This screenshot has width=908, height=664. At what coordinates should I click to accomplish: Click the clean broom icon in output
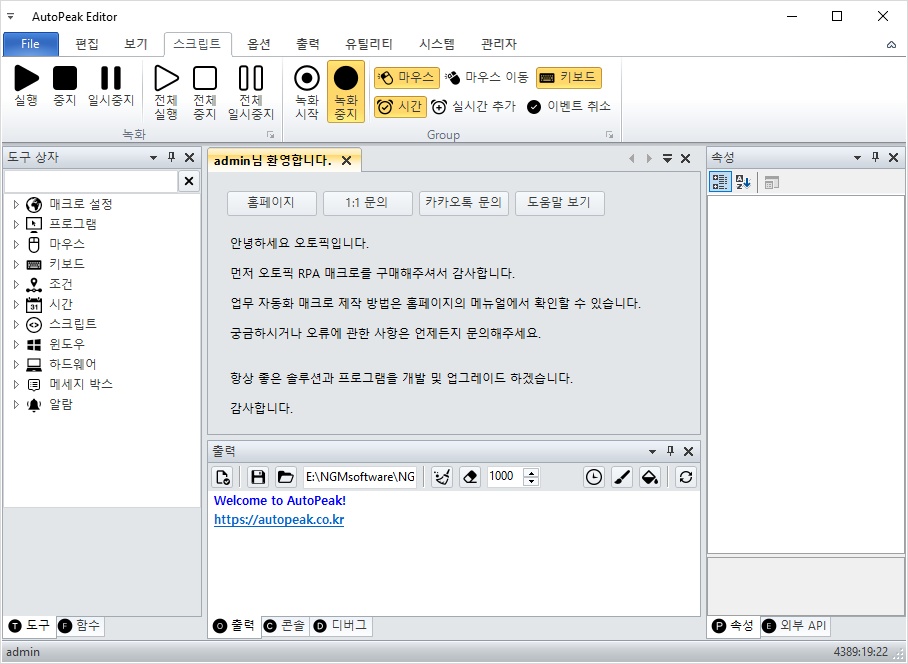(x=442, y=478)
